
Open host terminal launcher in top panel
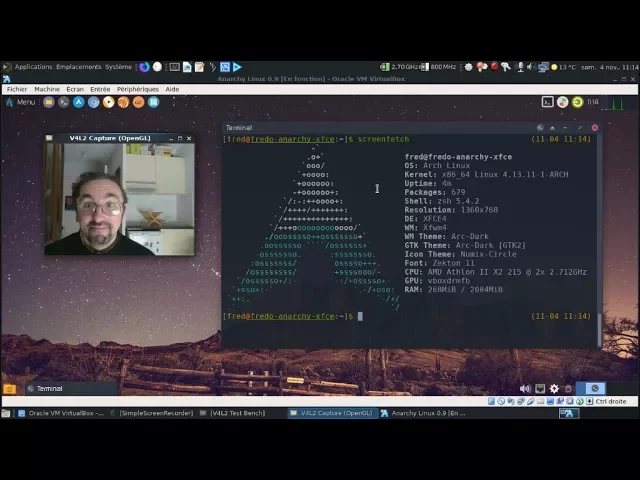(175, 67)
